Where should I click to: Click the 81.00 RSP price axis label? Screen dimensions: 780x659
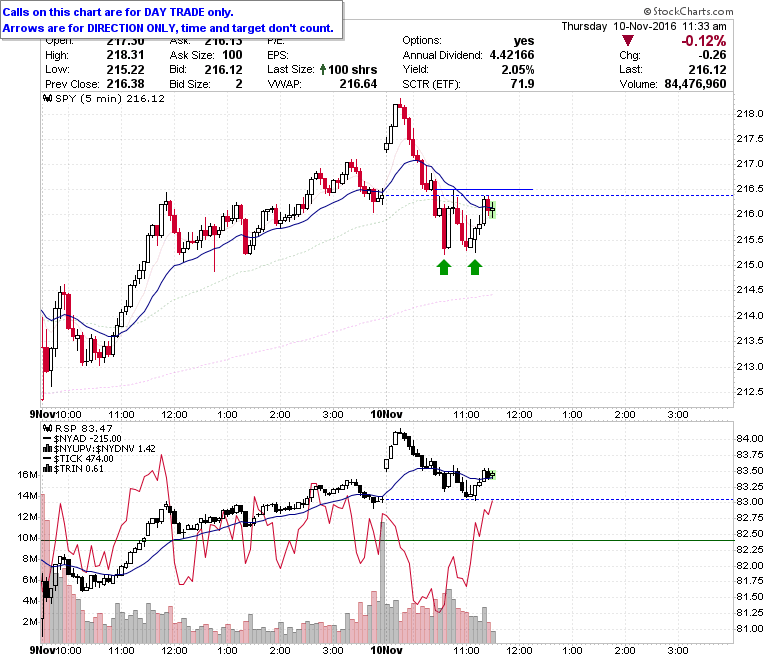click(x=750, y=629)
